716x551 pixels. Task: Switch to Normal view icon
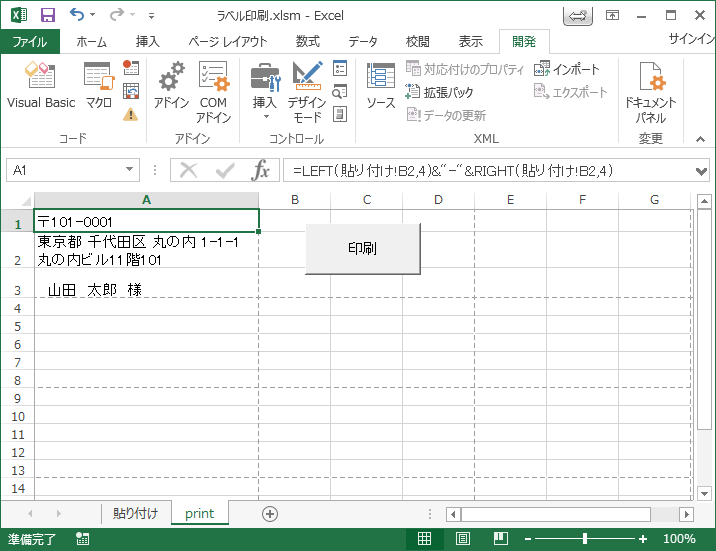424,539
